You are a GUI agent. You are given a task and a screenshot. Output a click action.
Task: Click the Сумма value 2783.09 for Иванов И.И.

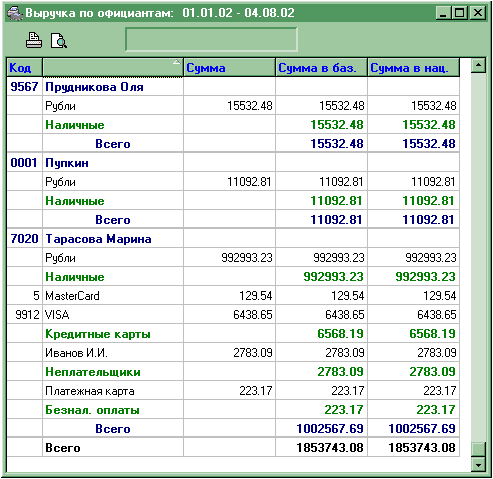pos(253,353)
